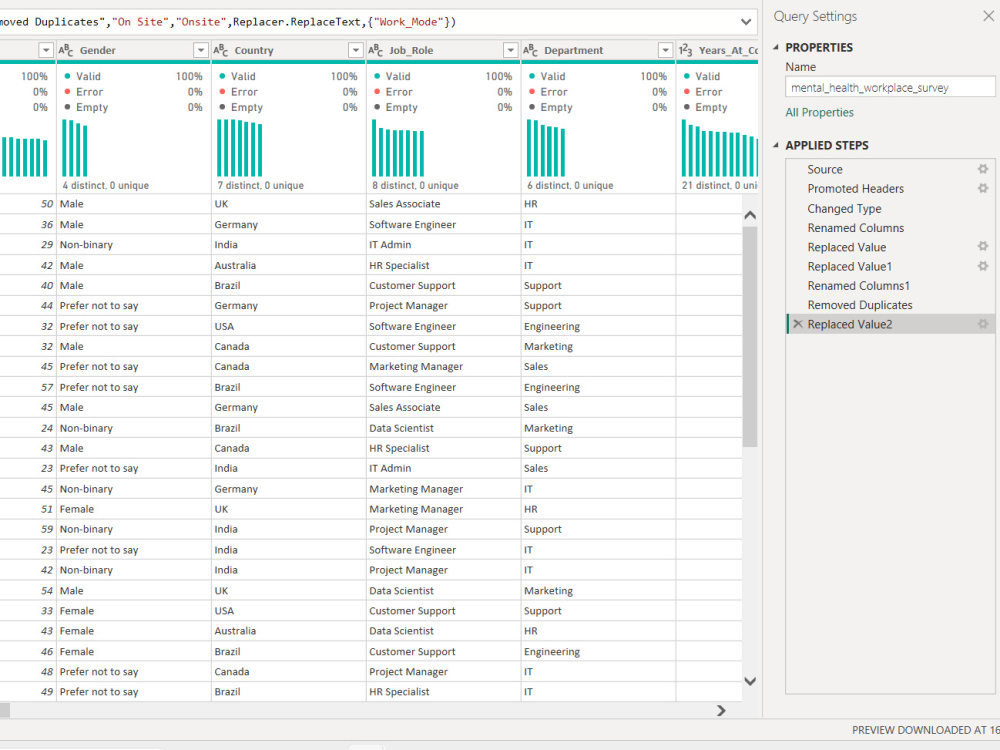Click the Country column data type icon
The width and height of the screenshot is (1000, 750).
click(221, 50)
